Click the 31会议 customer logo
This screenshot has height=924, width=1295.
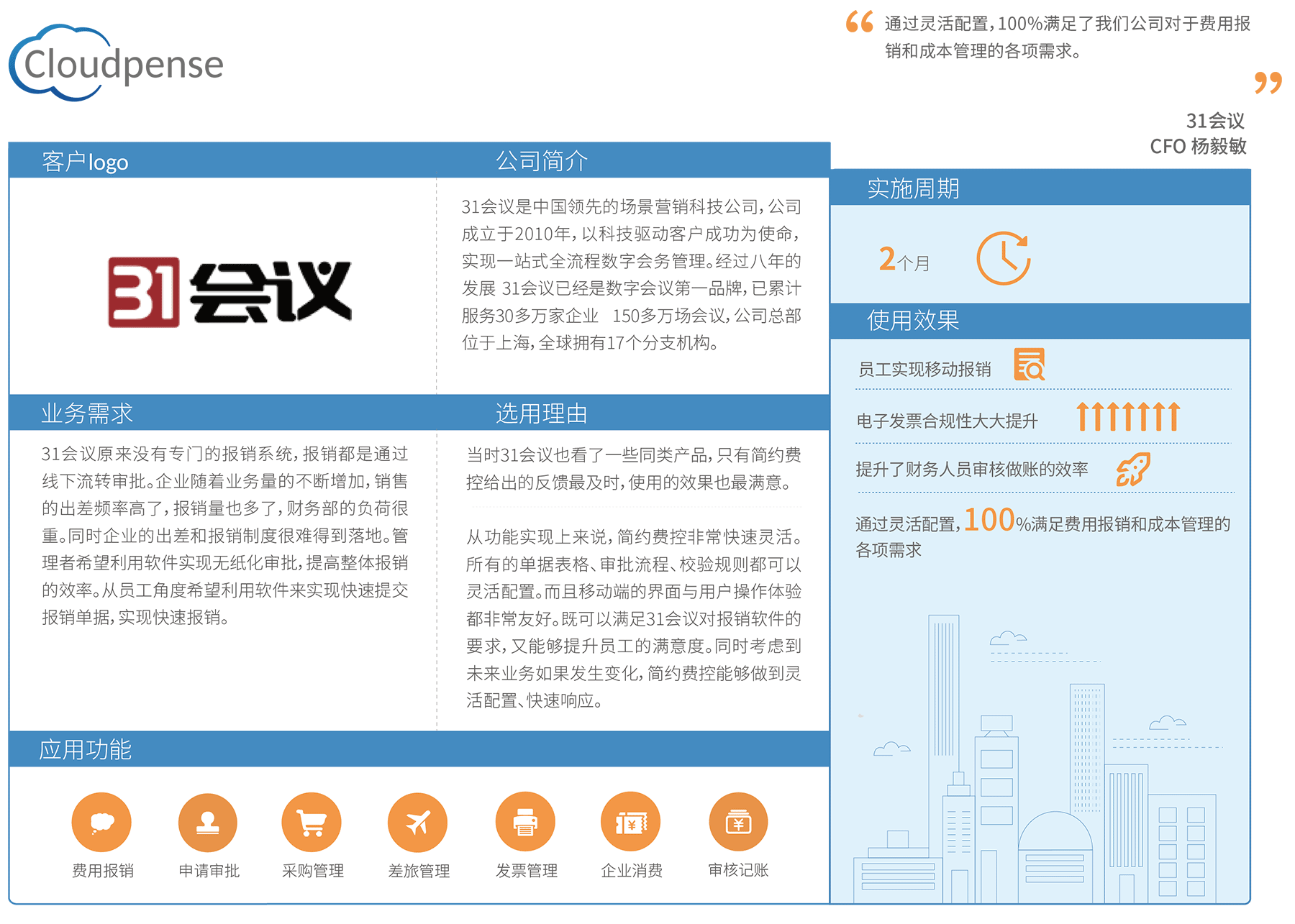pyautogui.click(x=230, y=292)
